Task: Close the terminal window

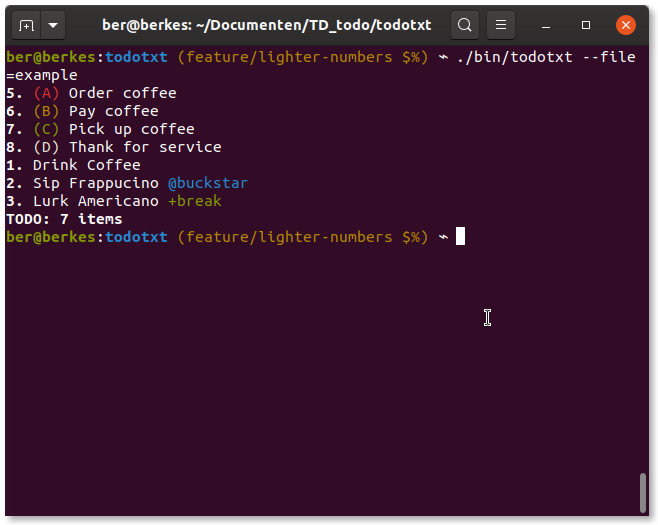Action: pos(626,25)
